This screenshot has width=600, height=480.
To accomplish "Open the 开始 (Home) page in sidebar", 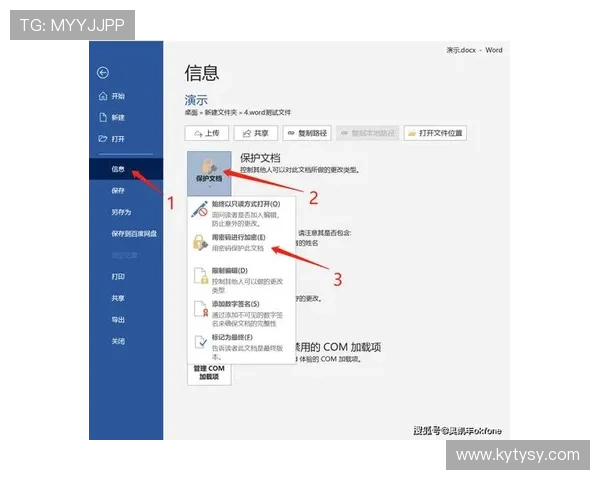I will [126, 96].
